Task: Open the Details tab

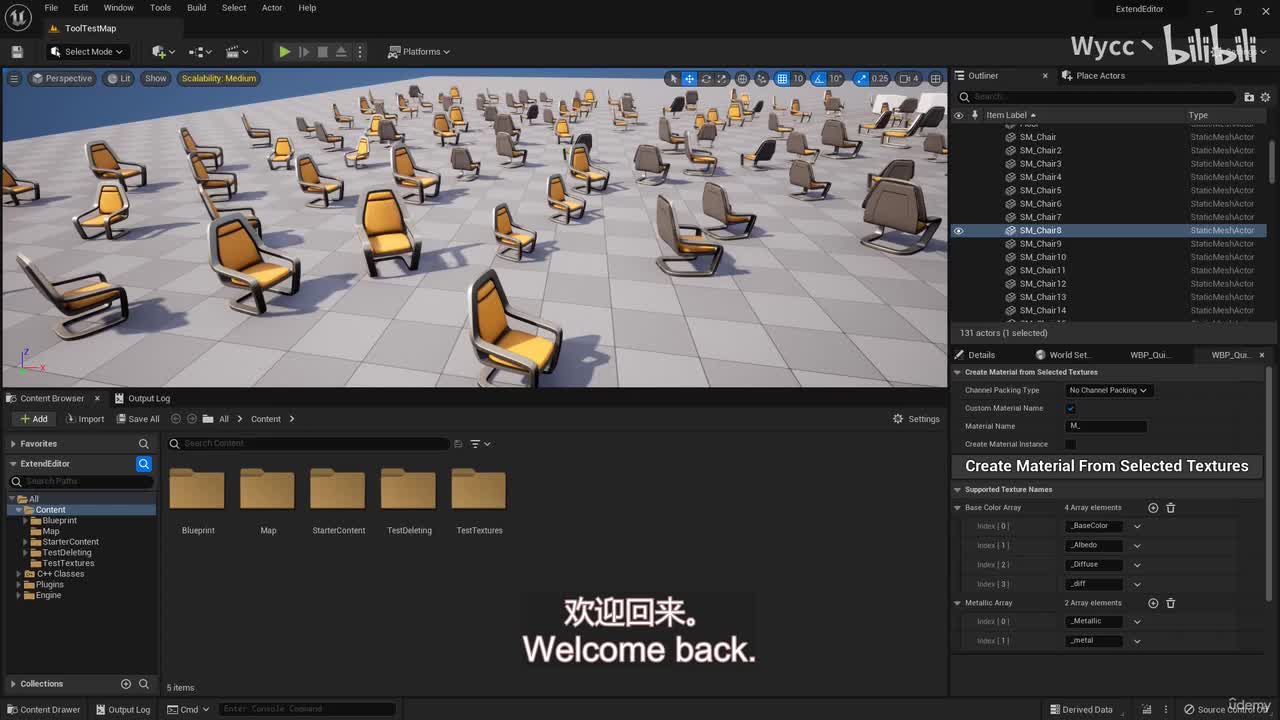Action: pos(975,355)
